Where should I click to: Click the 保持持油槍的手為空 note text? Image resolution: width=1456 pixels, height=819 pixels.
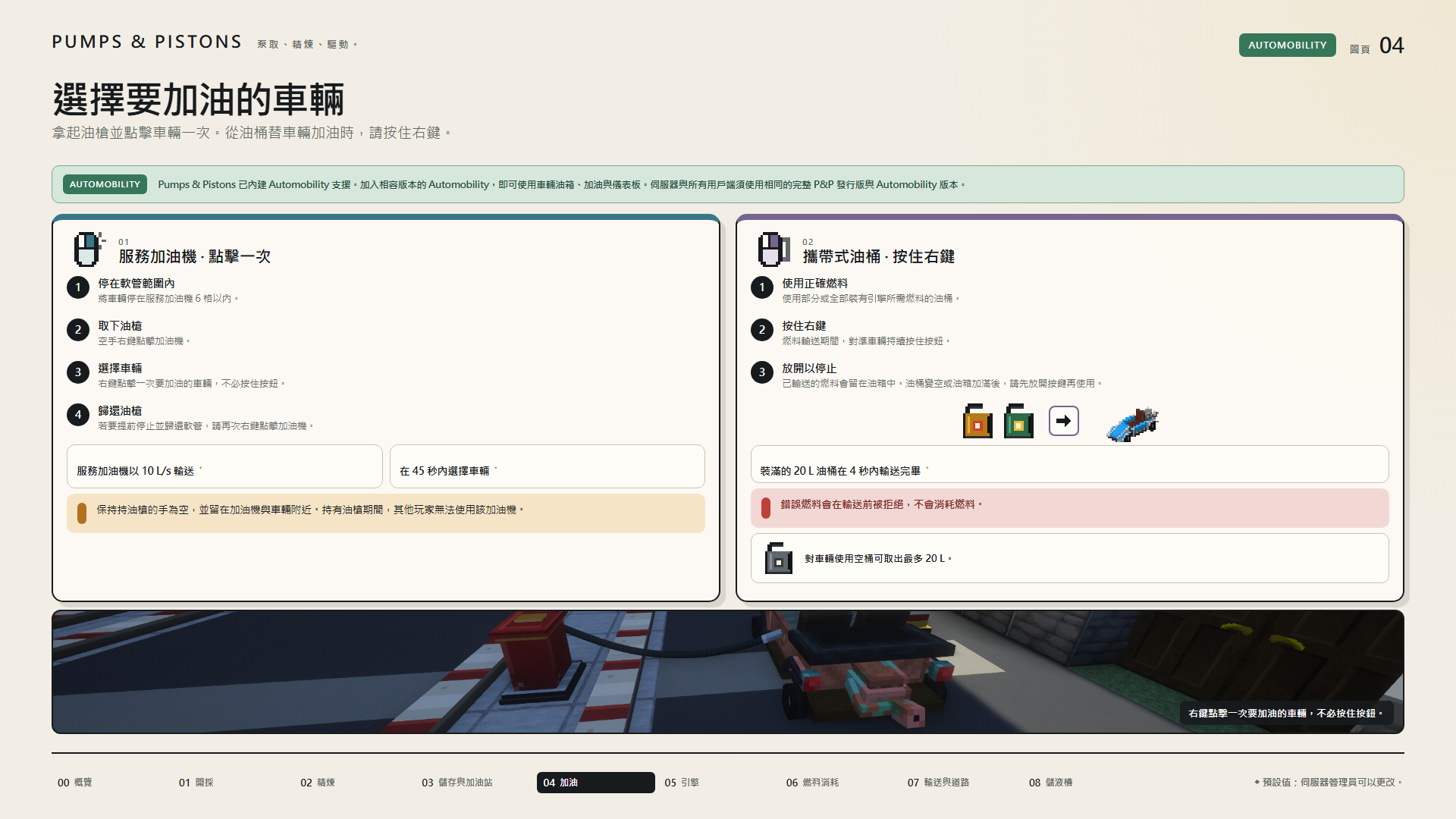coord(310,510)
